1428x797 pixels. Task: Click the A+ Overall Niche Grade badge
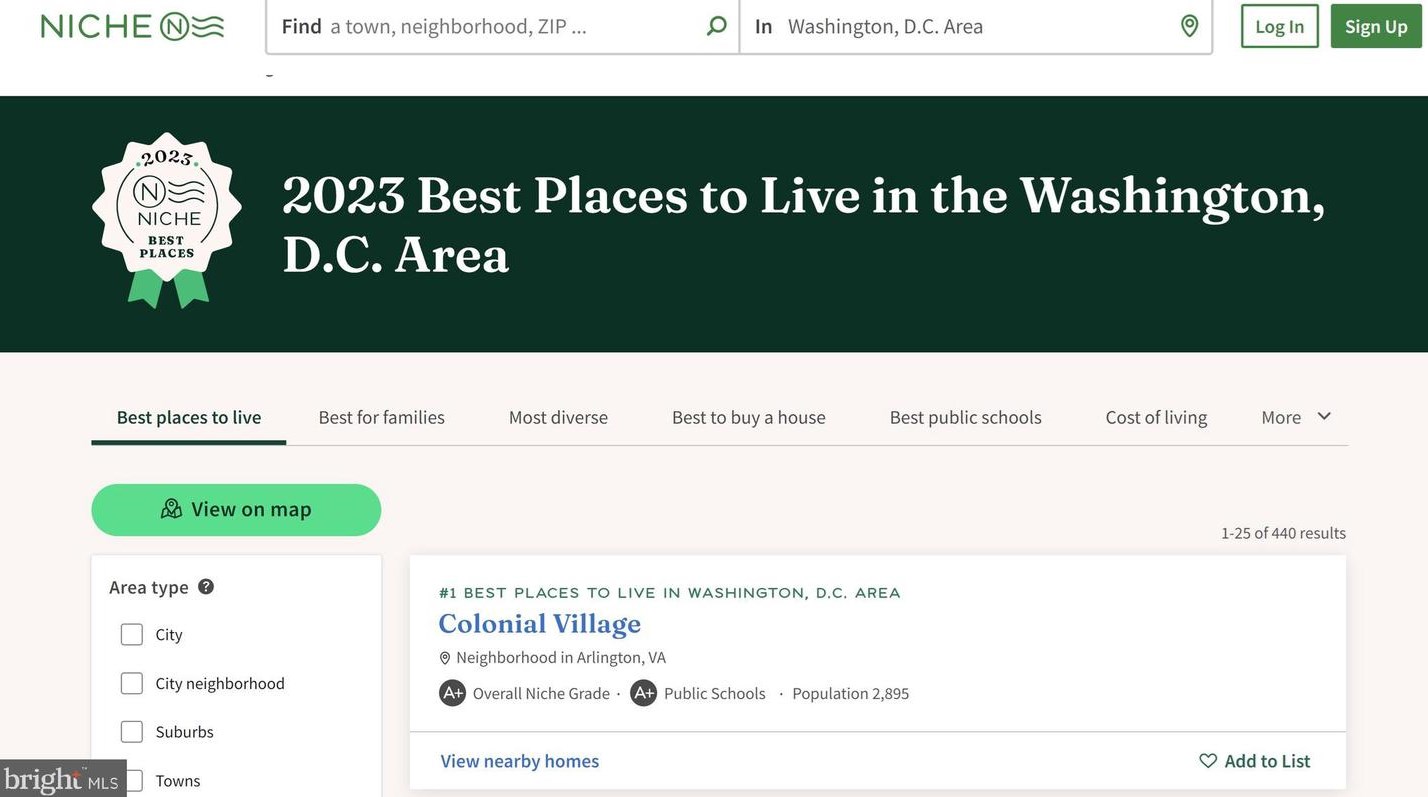(x=453, y=693)
